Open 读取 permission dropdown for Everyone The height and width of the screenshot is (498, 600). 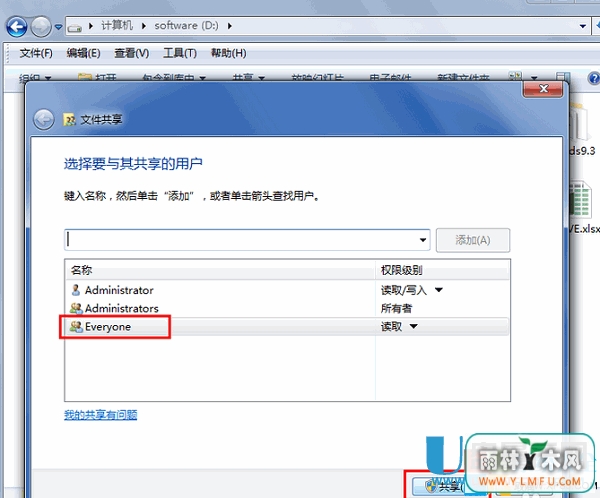(x=414, y=326)
